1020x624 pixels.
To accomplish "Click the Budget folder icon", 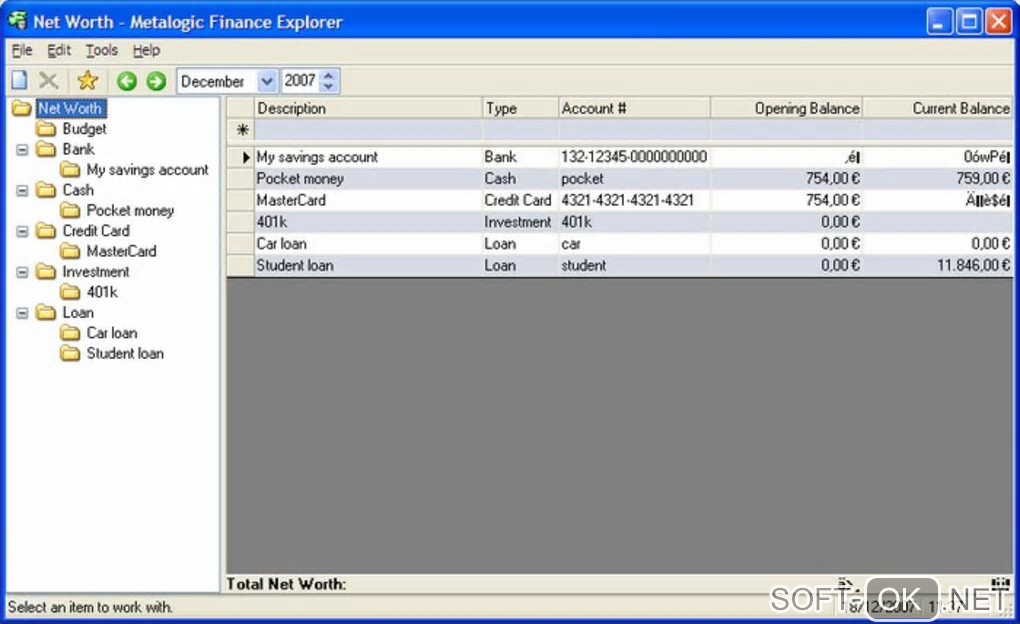I will tap(46, 129).
